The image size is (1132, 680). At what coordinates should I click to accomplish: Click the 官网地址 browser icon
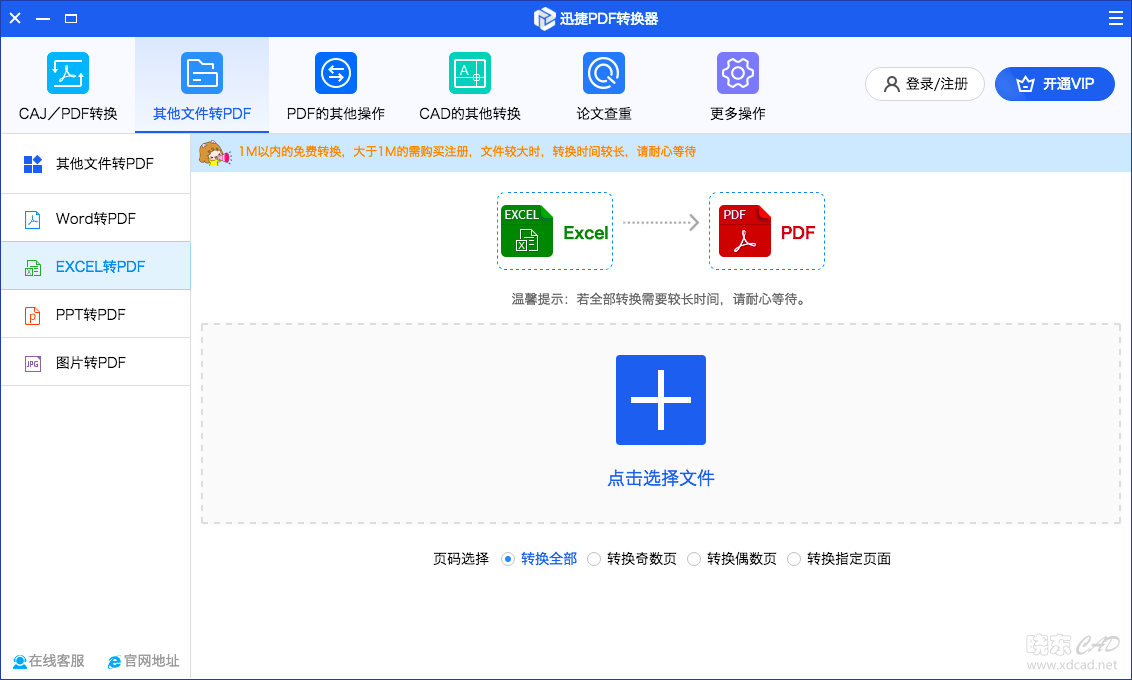[x=114, y=662]
